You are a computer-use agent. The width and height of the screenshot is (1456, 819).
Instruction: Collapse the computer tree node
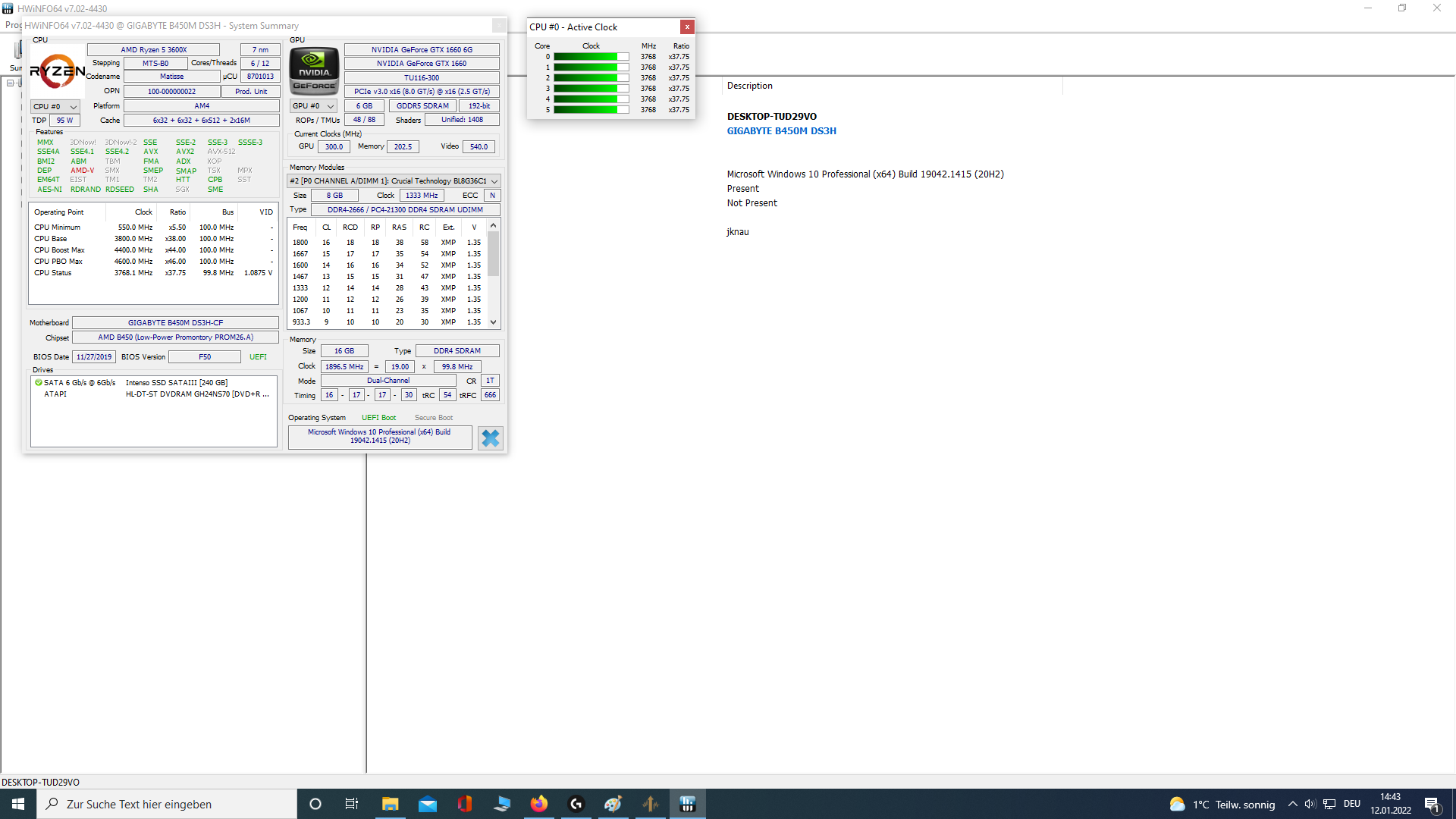tap(11, 83)
